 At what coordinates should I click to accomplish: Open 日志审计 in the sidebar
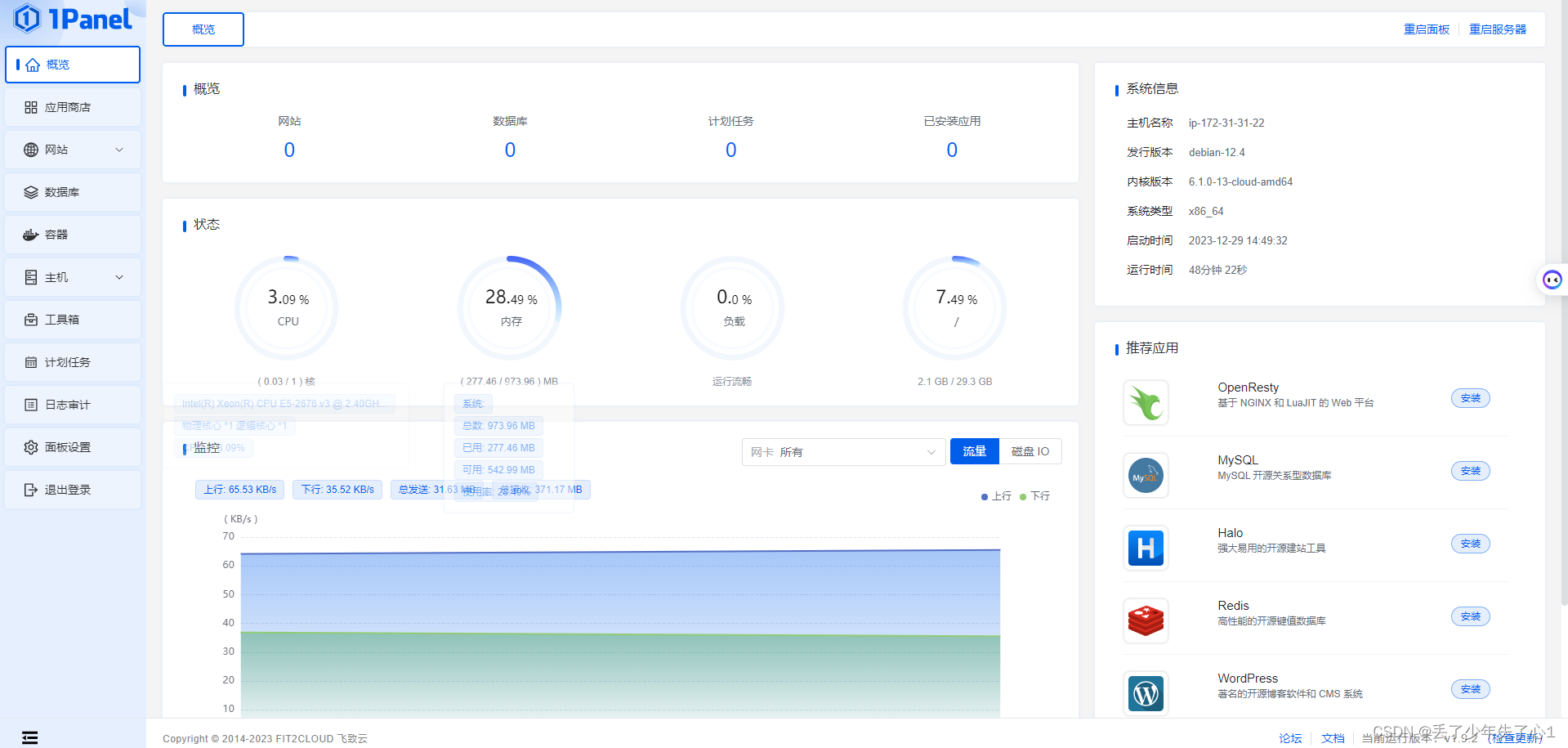click(73, 405)
